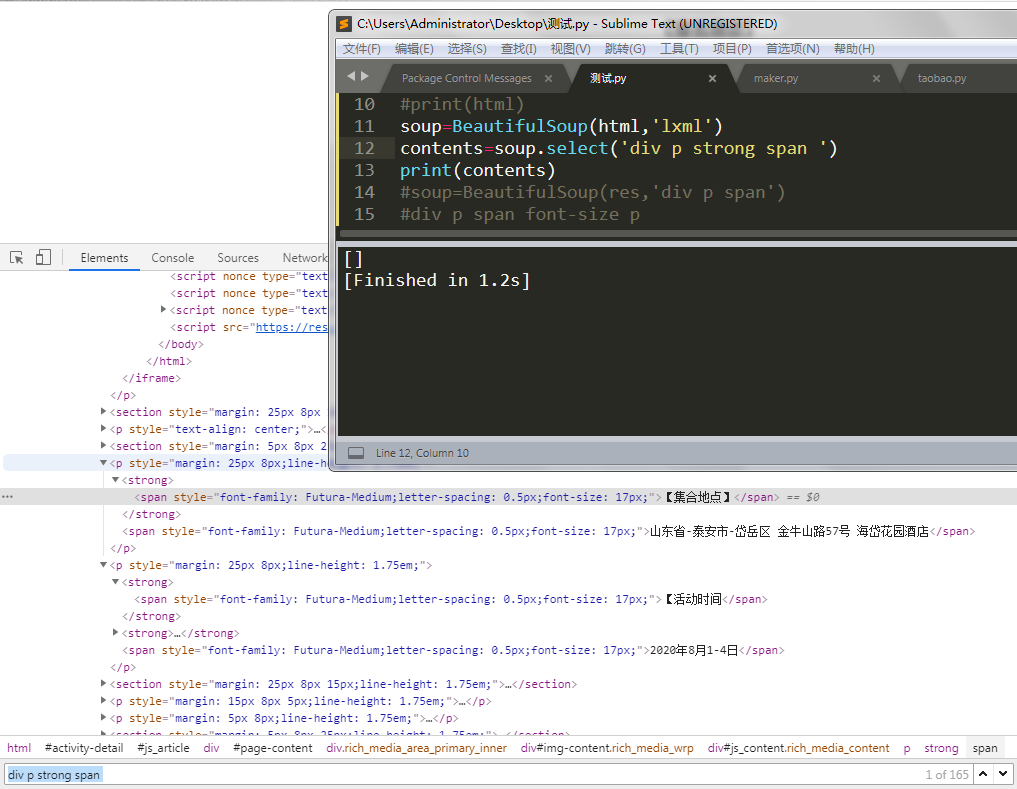Select strong in the DevTools breadcrumb
The width and height of the screenshot is (1017, 789).
pyautogui.click(x=941, y=747)
